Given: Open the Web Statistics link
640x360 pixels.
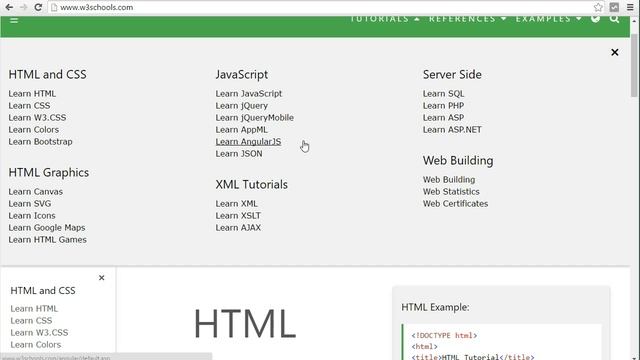Looking at the screenshot, I should [451, 191].
